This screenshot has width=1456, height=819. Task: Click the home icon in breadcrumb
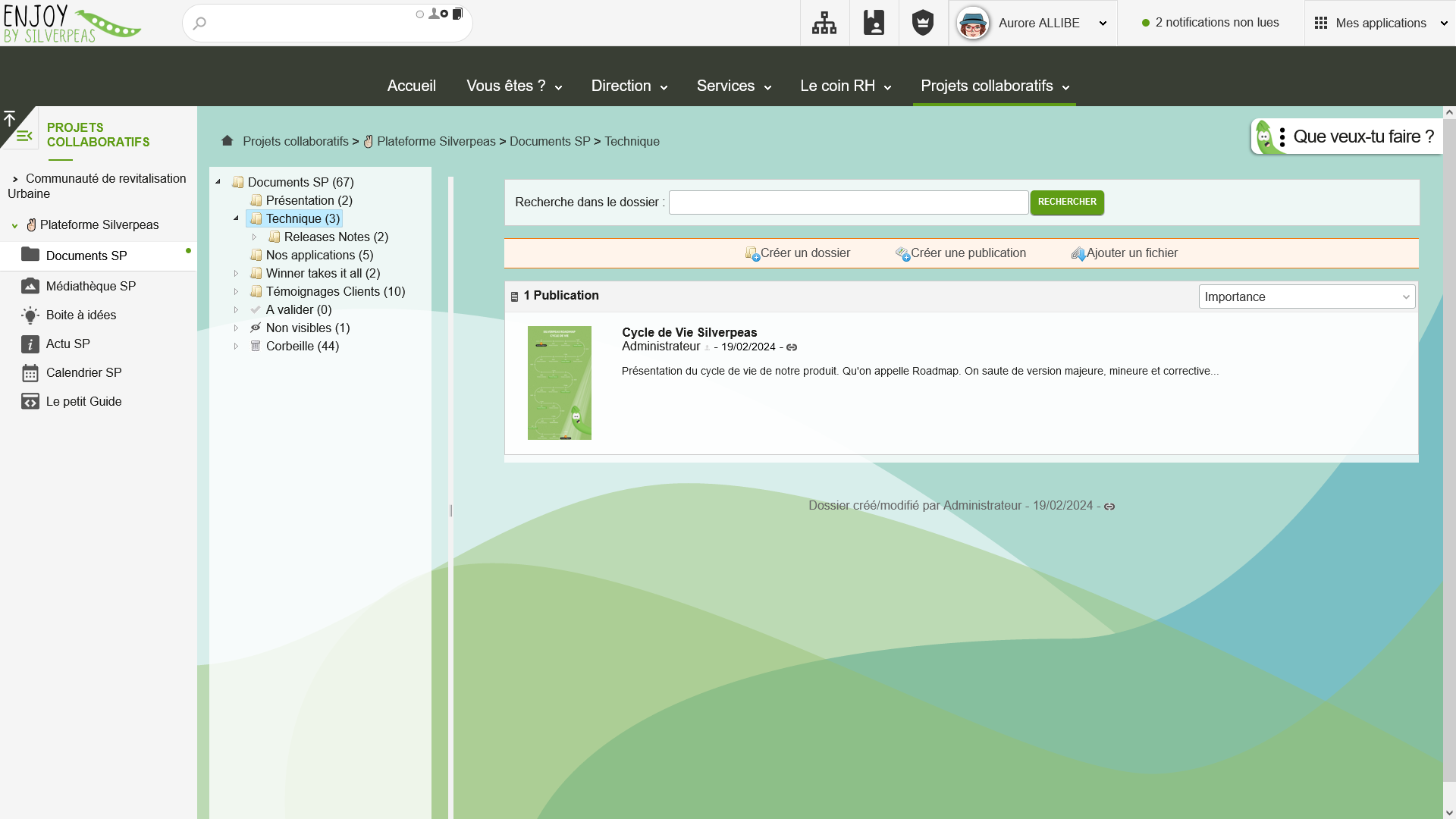coord(227,140)
